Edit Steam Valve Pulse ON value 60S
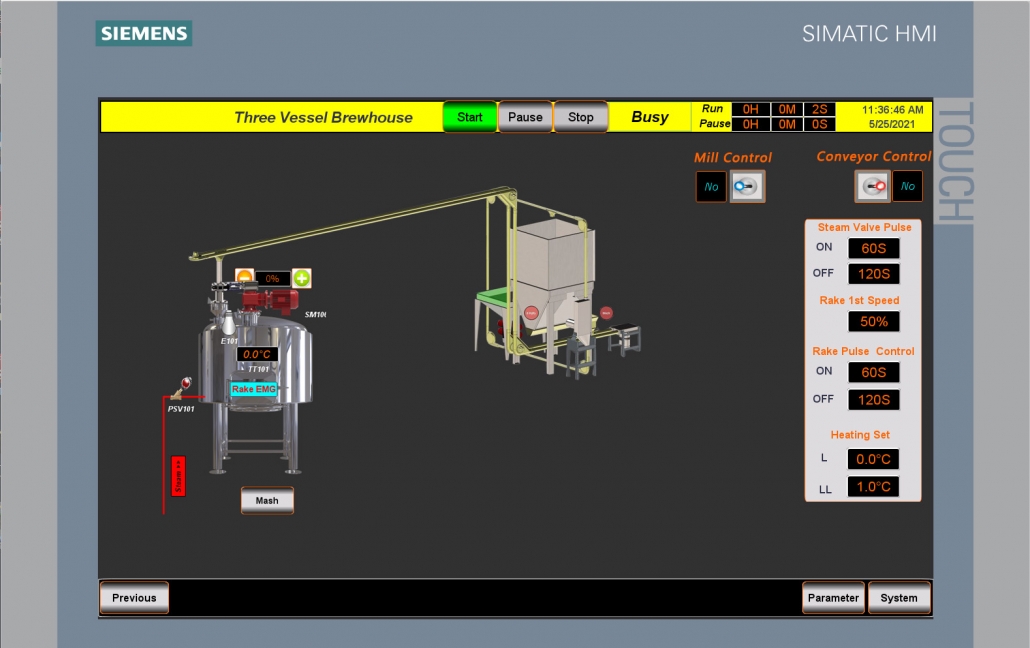Viewport: 1030px width, 648px height. pos(874,248)
